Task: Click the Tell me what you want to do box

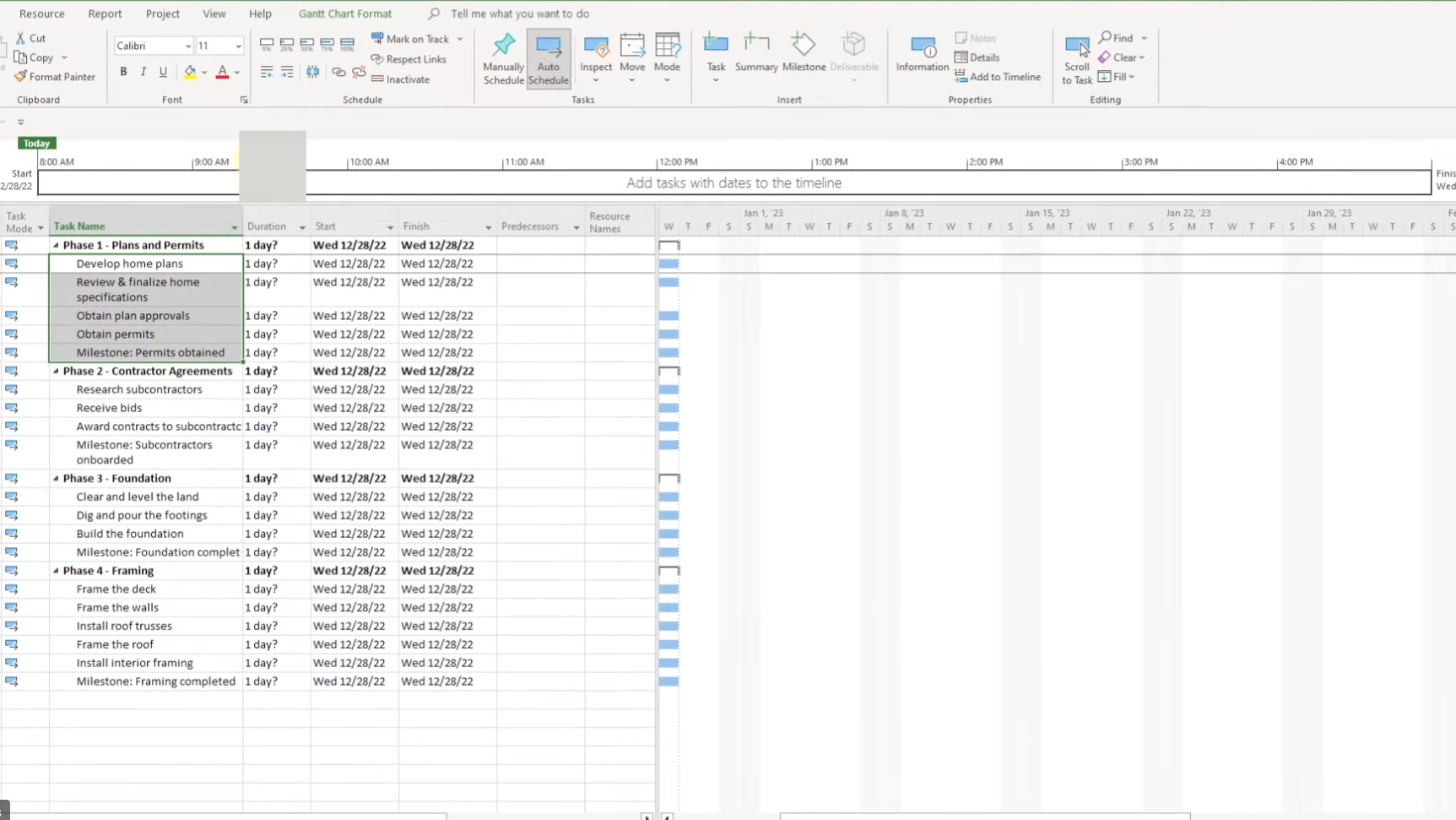Action: (x=519, y=14)
